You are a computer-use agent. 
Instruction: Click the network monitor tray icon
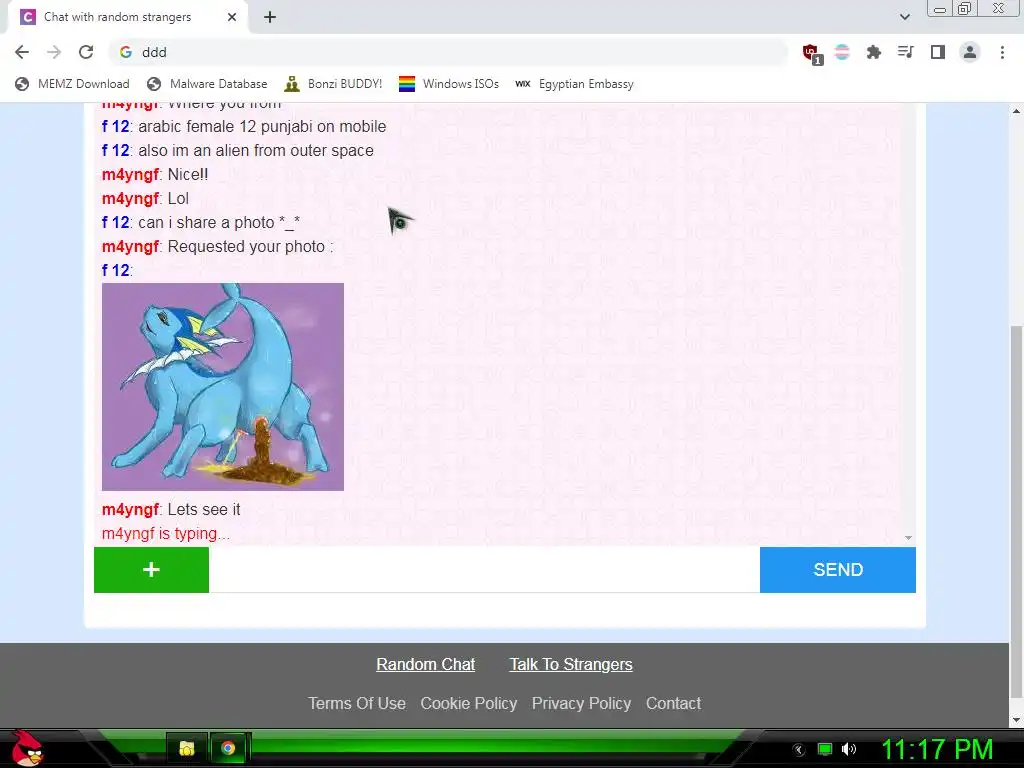pos(825,750)
